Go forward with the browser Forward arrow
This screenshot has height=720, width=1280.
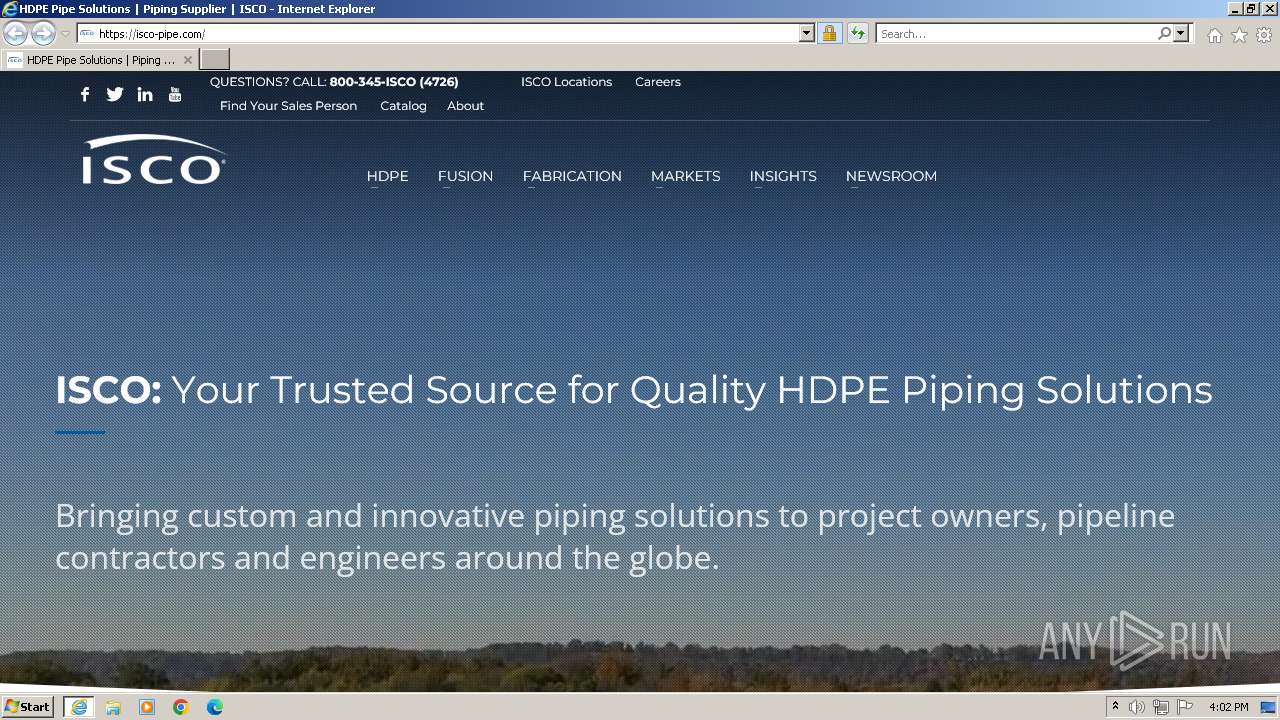click(43, 33)
